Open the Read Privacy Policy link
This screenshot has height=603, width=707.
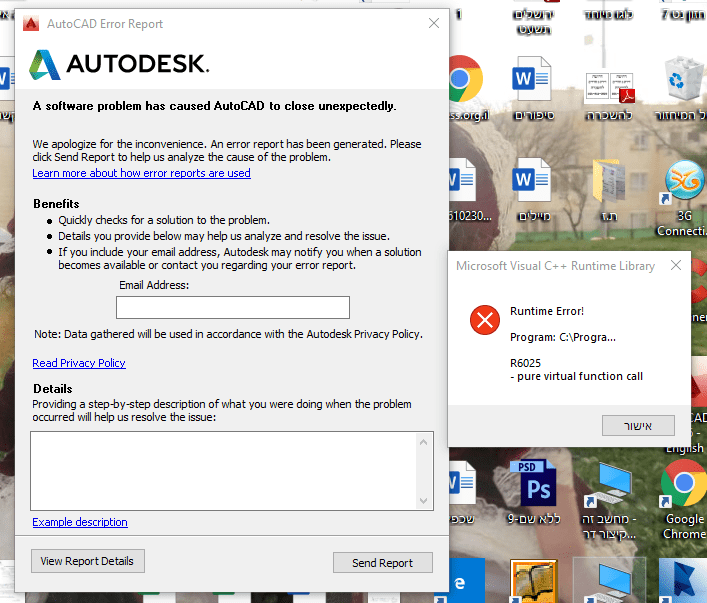click(79, 363)
